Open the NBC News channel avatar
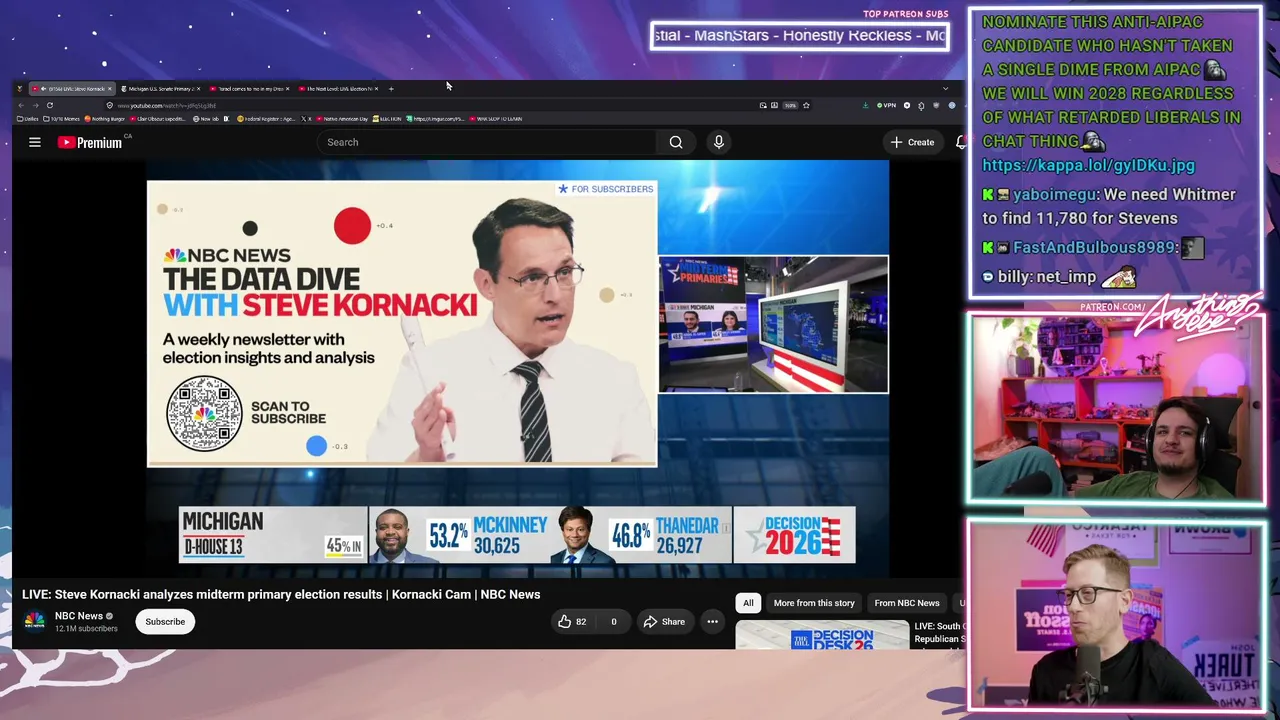The height and width of the screenshot is (720, 1280). [x=35, y=622]
